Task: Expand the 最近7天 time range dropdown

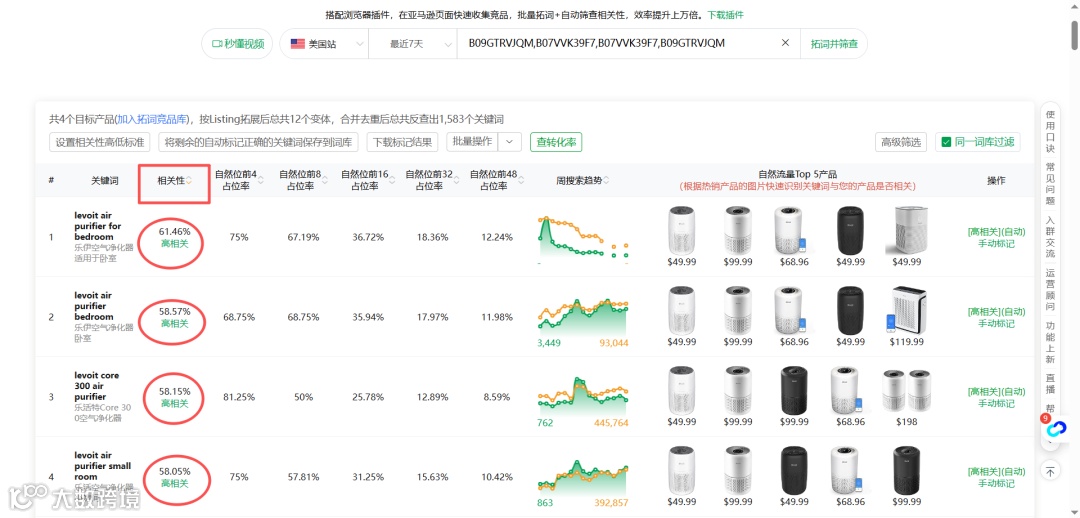Action: coord(413,43)
